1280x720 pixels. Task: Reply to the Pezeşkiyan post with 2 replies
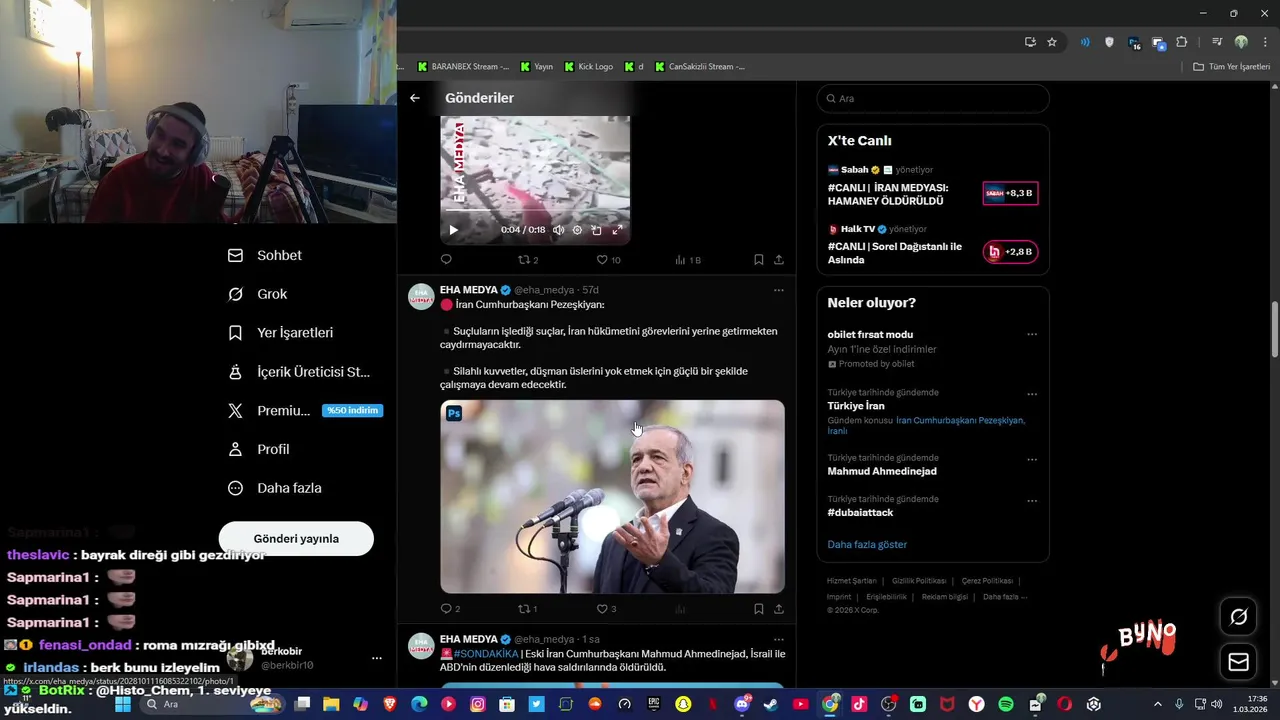pyautogui.click(x=450, y=609)
